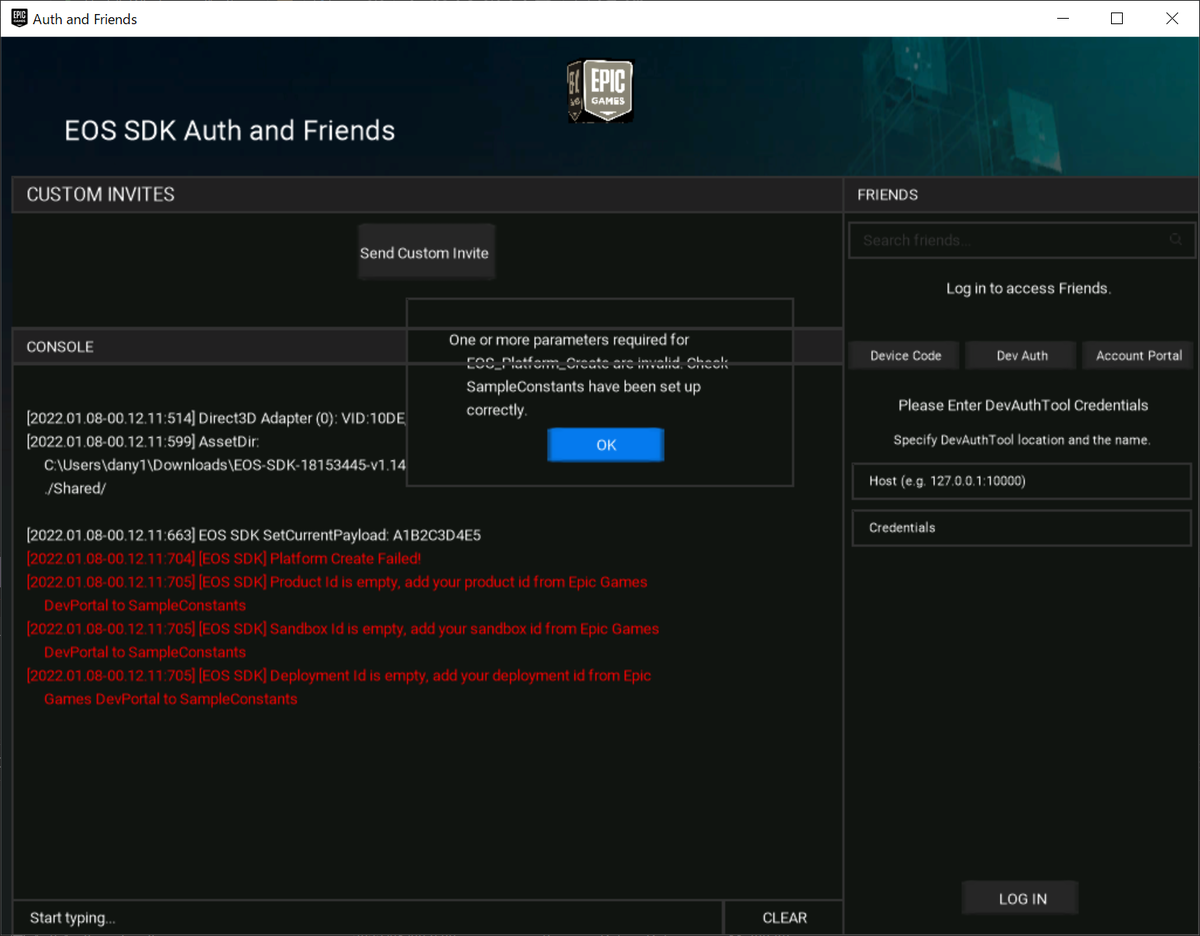
Task: Click the 'Product Id is empty' error line
Action: (337, 593)
